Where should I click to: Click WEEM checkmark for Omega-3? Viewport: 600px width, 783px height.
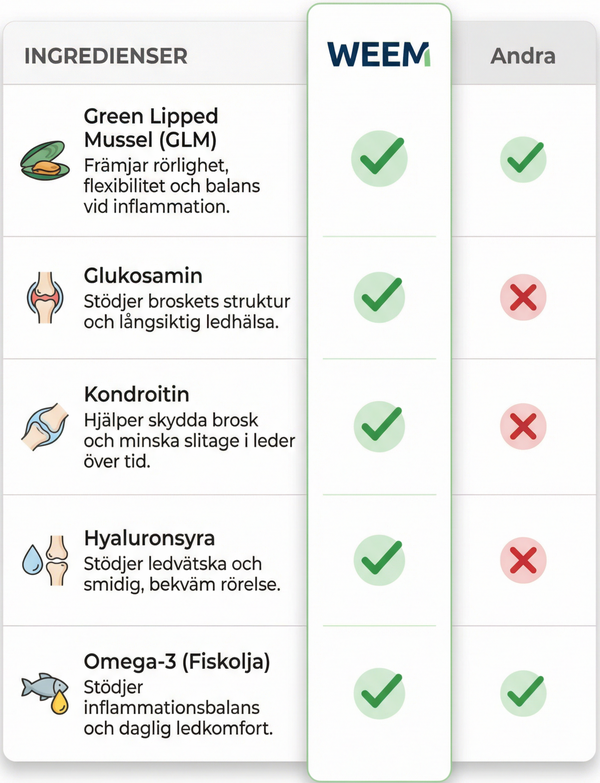(380, 690)
